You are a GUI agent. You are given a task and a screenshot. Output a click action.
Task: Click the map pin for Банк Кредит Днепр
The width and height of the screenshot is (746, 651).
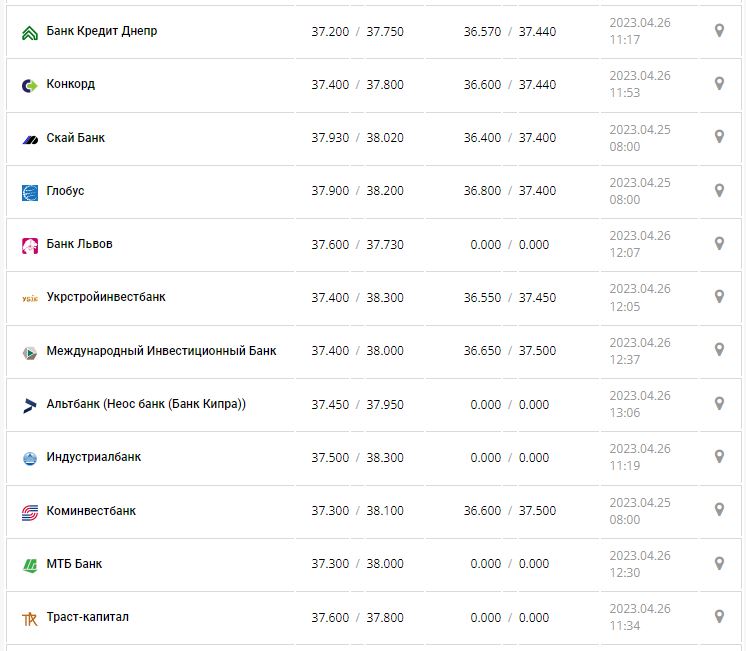pyautogui.click(x=718, y=31)
